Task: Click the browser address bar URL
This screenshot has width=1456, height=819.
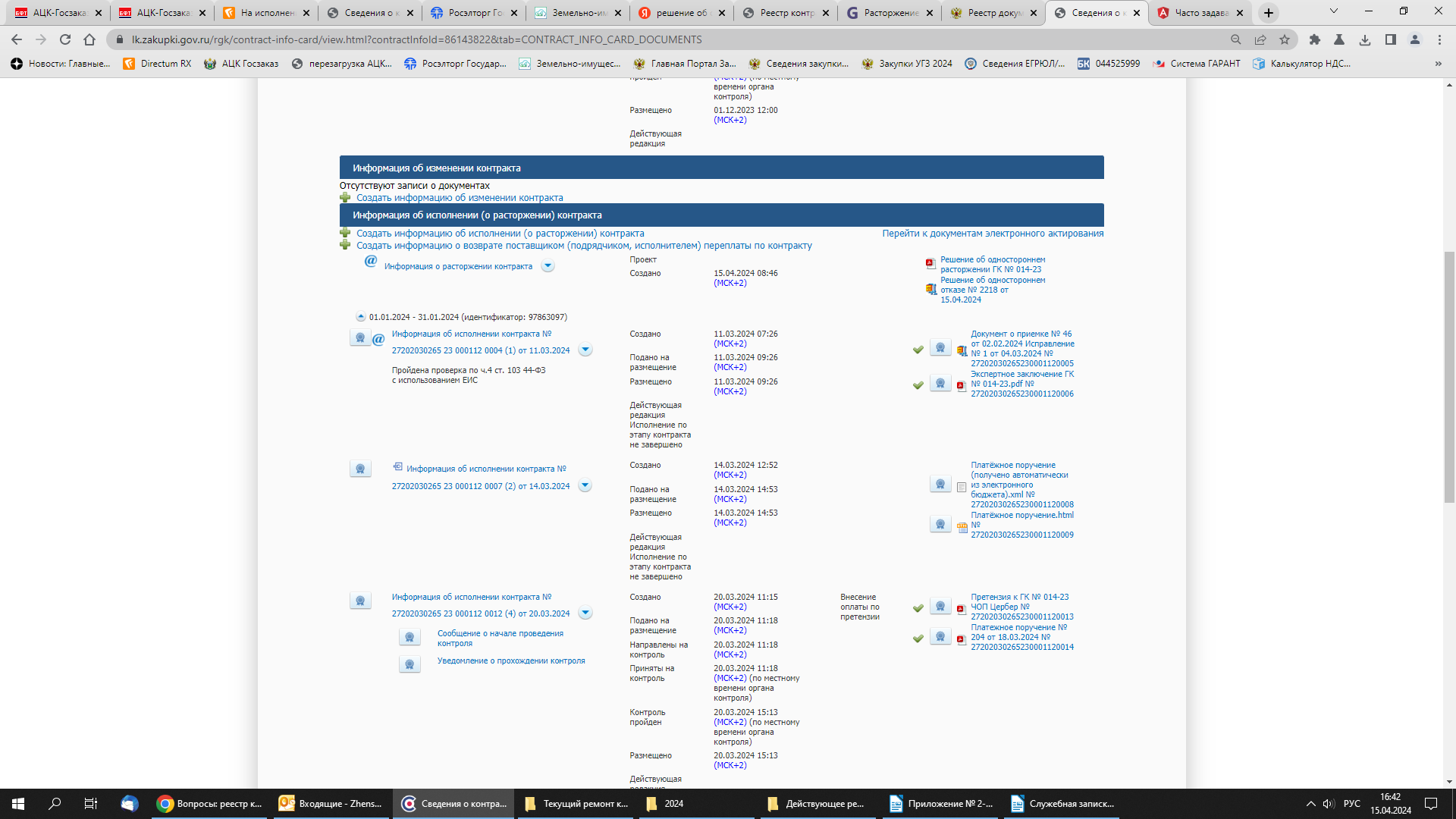Action: 416,39
